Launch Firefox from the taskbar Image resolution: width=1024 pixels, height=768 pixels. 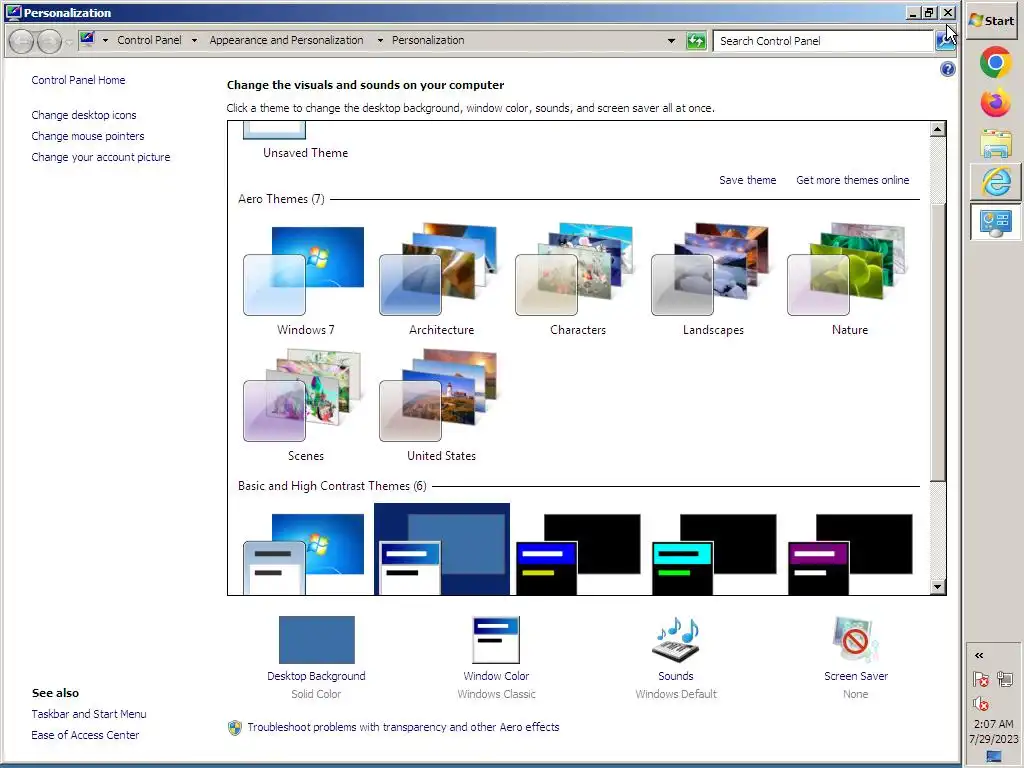[x=995, y=103]
